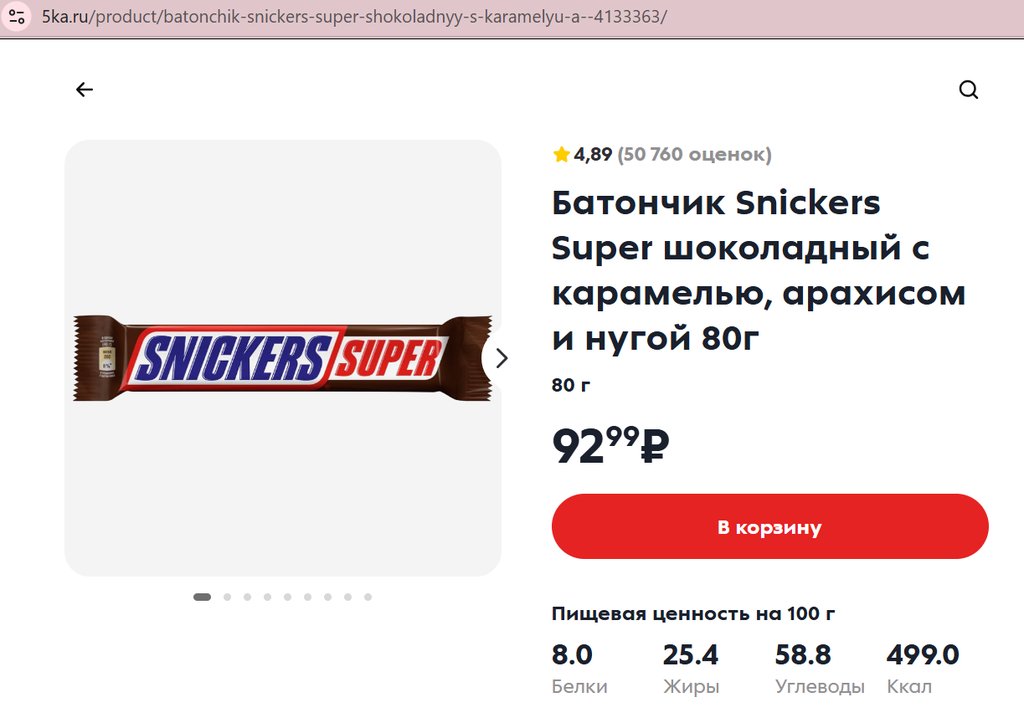This screenshot has width=1024, height=723.
Task: Open site settings icon in address bar
Action: coord(17,17)
